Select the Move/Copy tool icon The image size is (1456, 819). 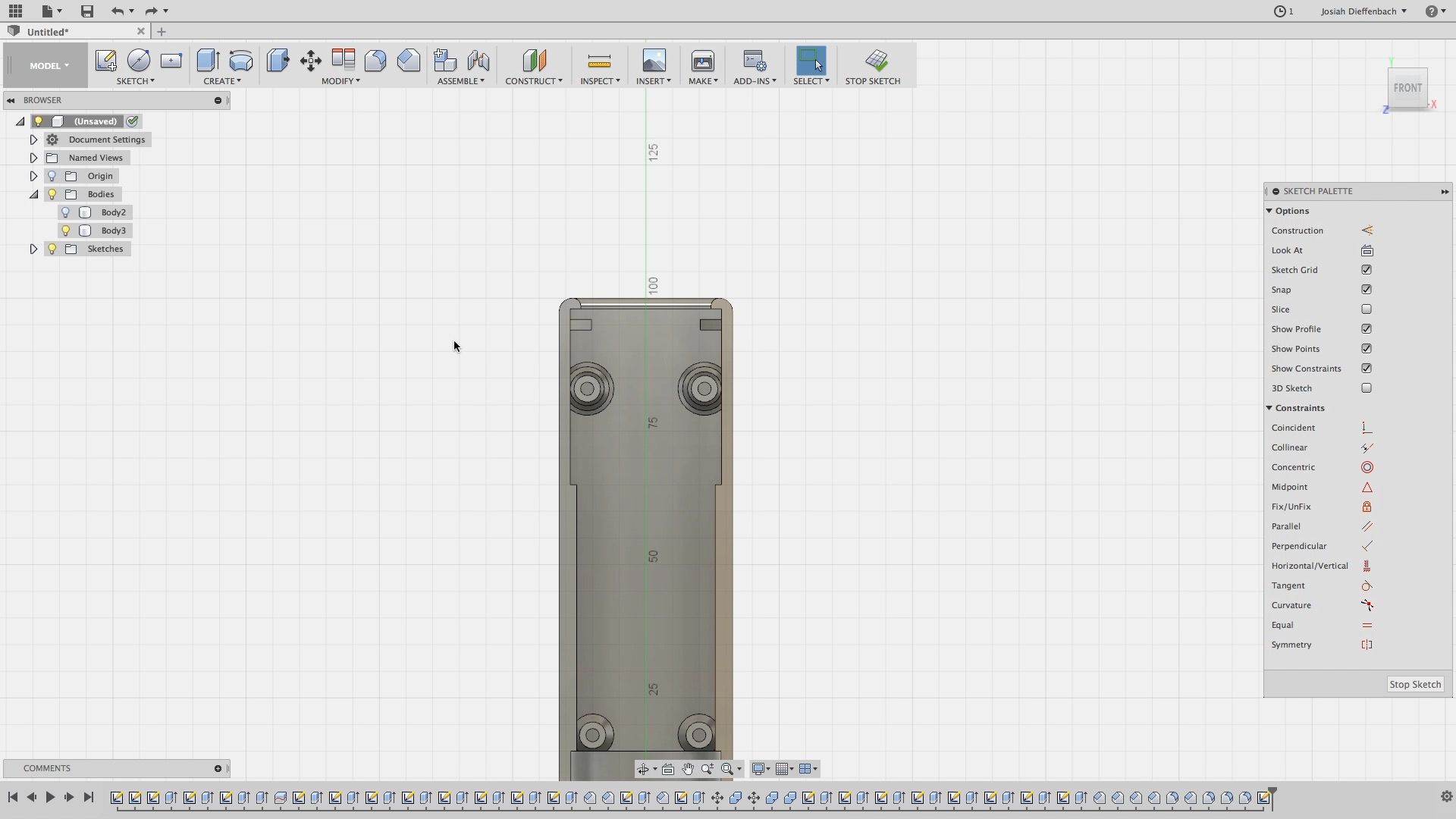(310, 61)
